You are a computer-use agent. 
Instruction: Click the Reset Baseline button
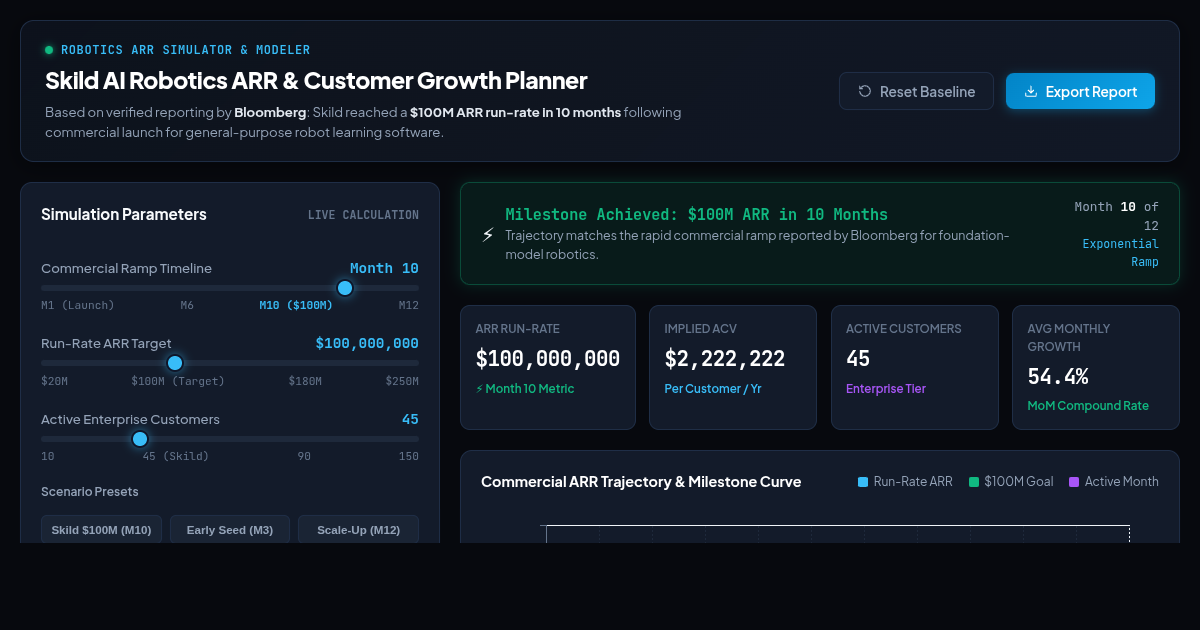click(x=916, y=91)
